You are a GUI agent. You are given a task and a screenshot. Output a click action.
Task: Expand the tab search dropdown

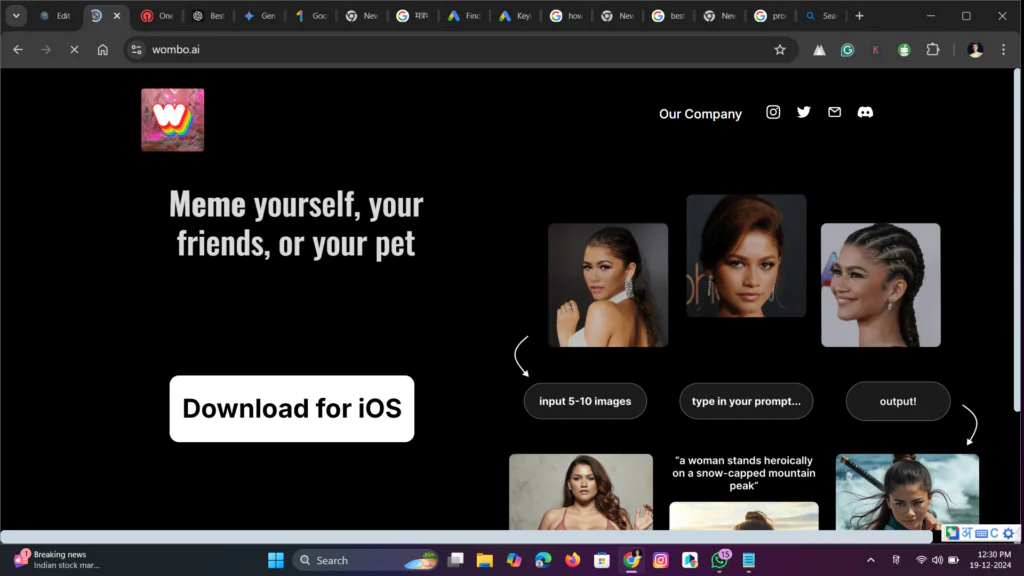(x=16, y=16)
